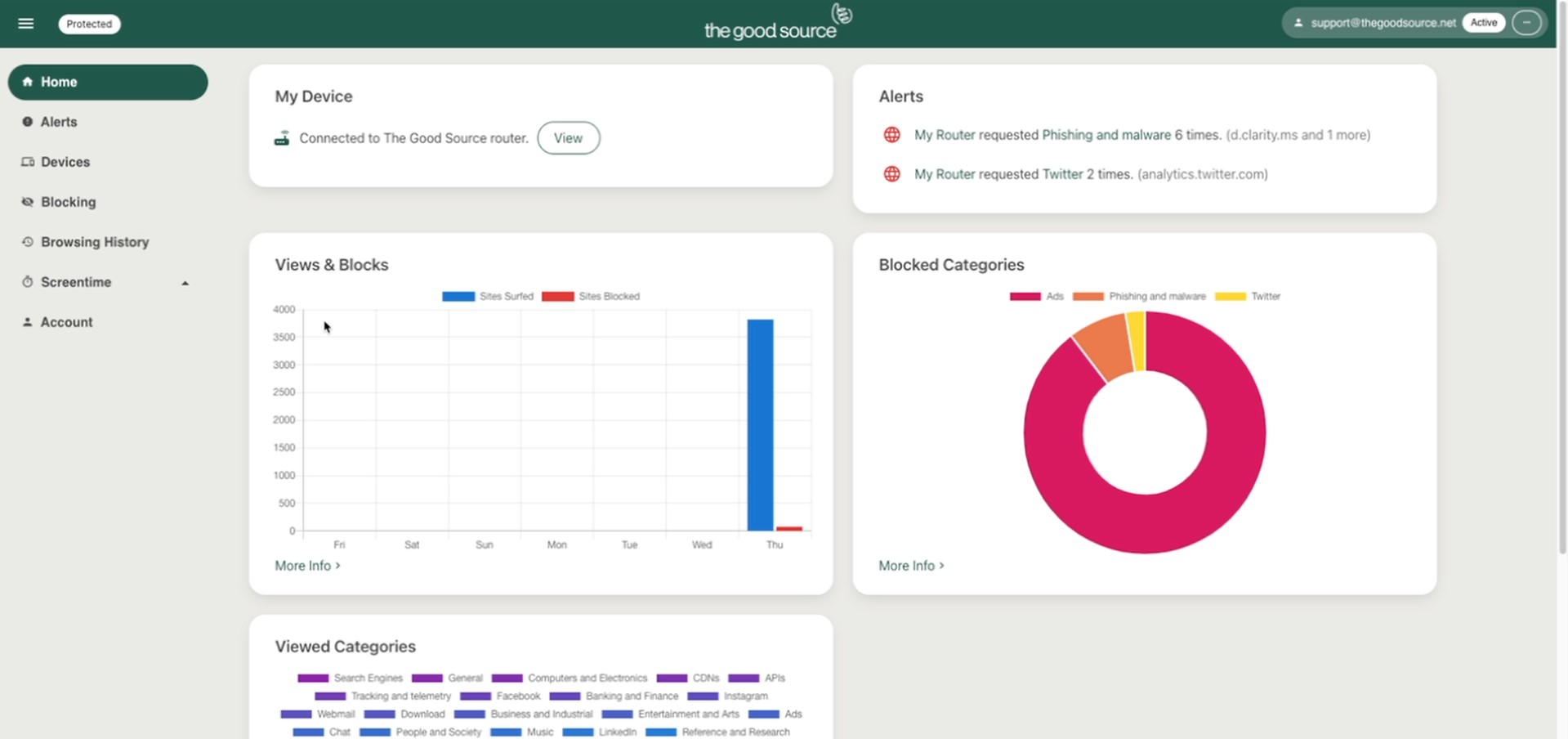The width and height of the screenshot is (1568, 739).
Task: Click the Screentime timer icon
Action: [x=28, y=282]
